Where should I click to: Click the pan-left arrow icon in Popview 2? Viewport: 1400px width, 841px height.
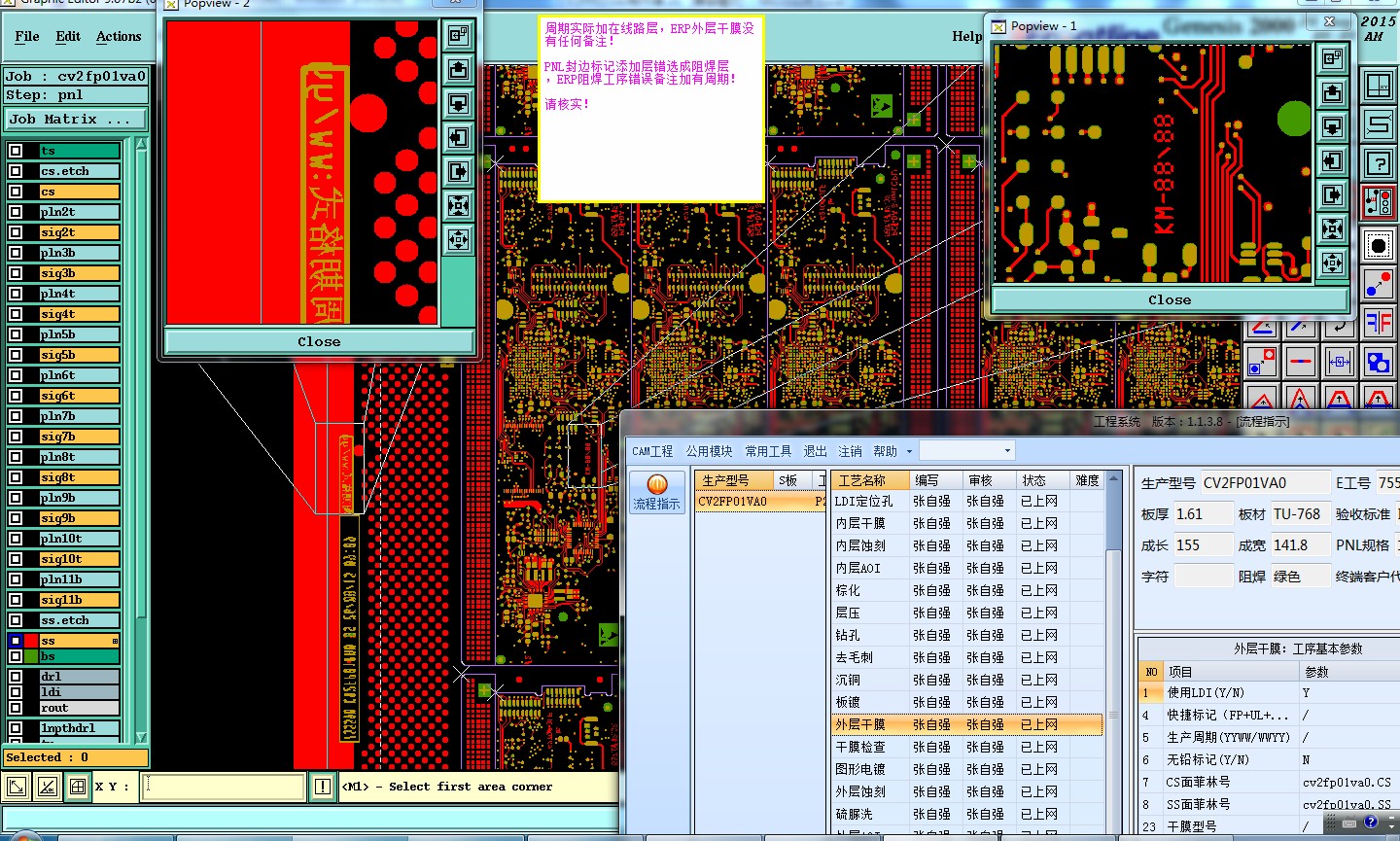tap(458, 137)
